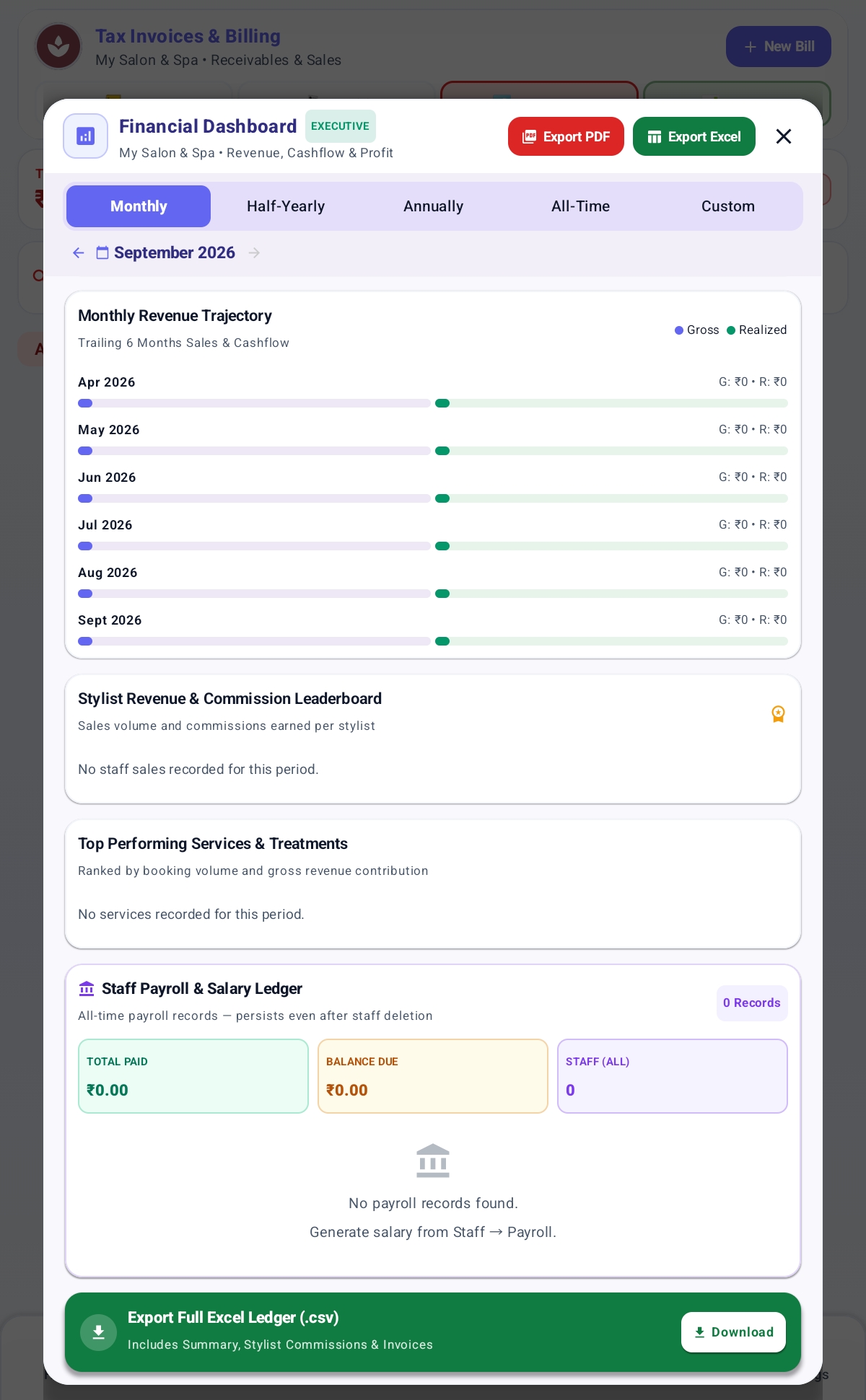
Task: Click the Jul 2026 row label
Action: (105, 525)
